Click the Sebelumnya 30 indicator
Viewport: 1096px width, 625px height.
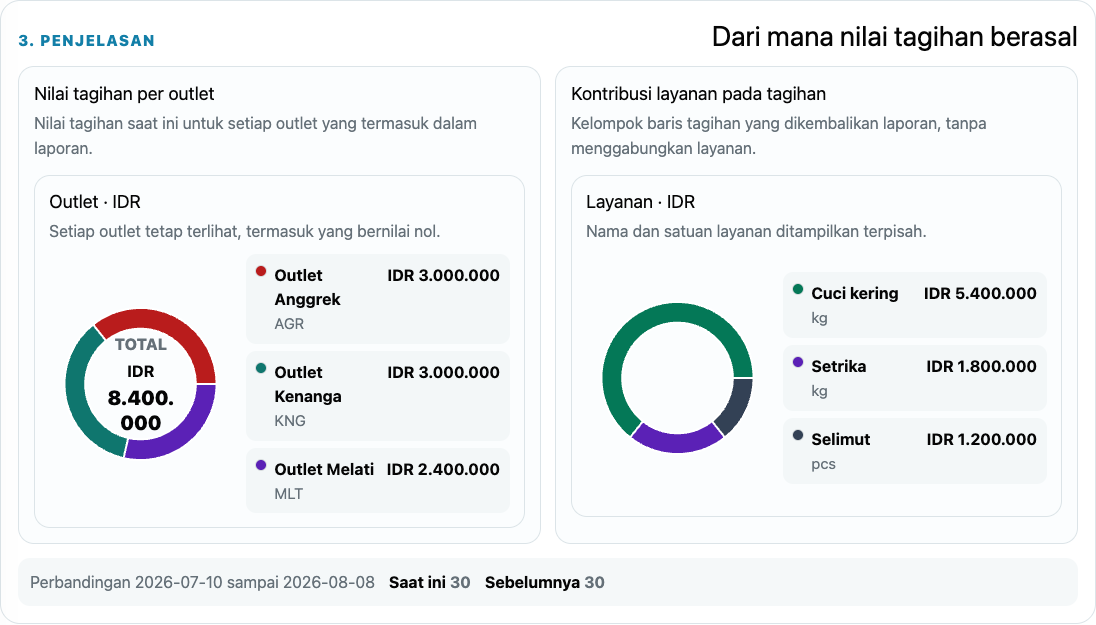545,582
